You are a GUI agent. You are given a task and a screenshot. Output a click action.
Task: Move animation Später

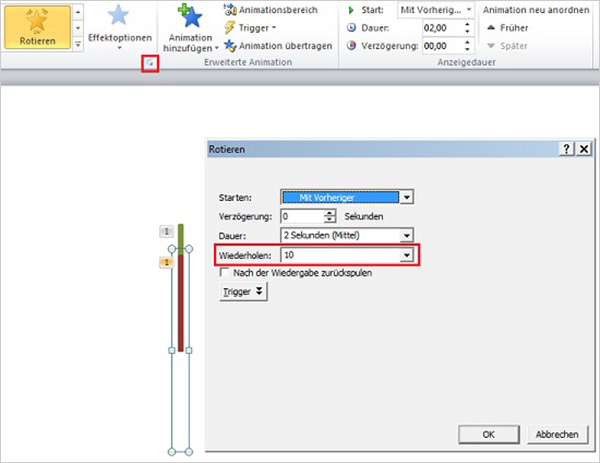pyautogui.click(x=507, y=46)
